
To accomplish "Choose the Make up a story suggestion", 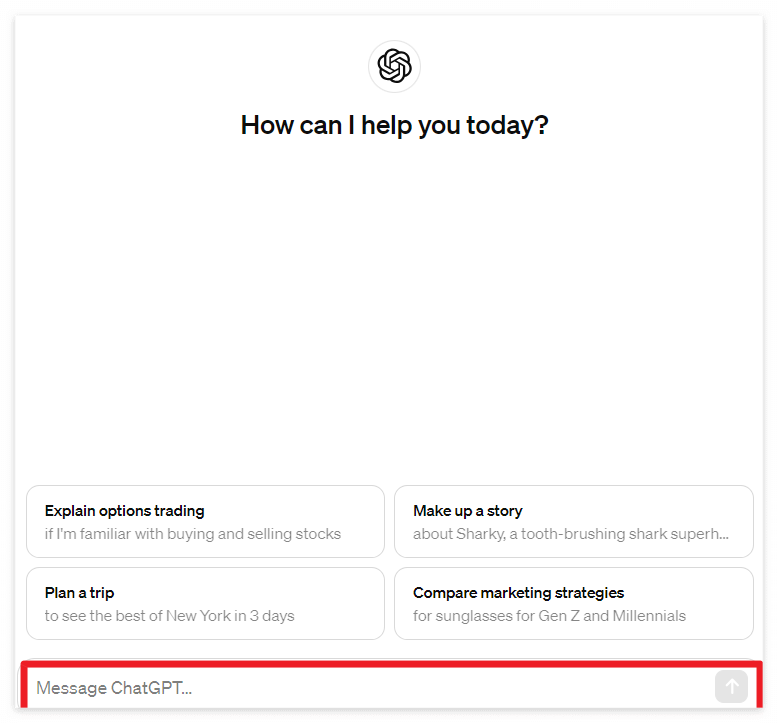I will 574,522.
